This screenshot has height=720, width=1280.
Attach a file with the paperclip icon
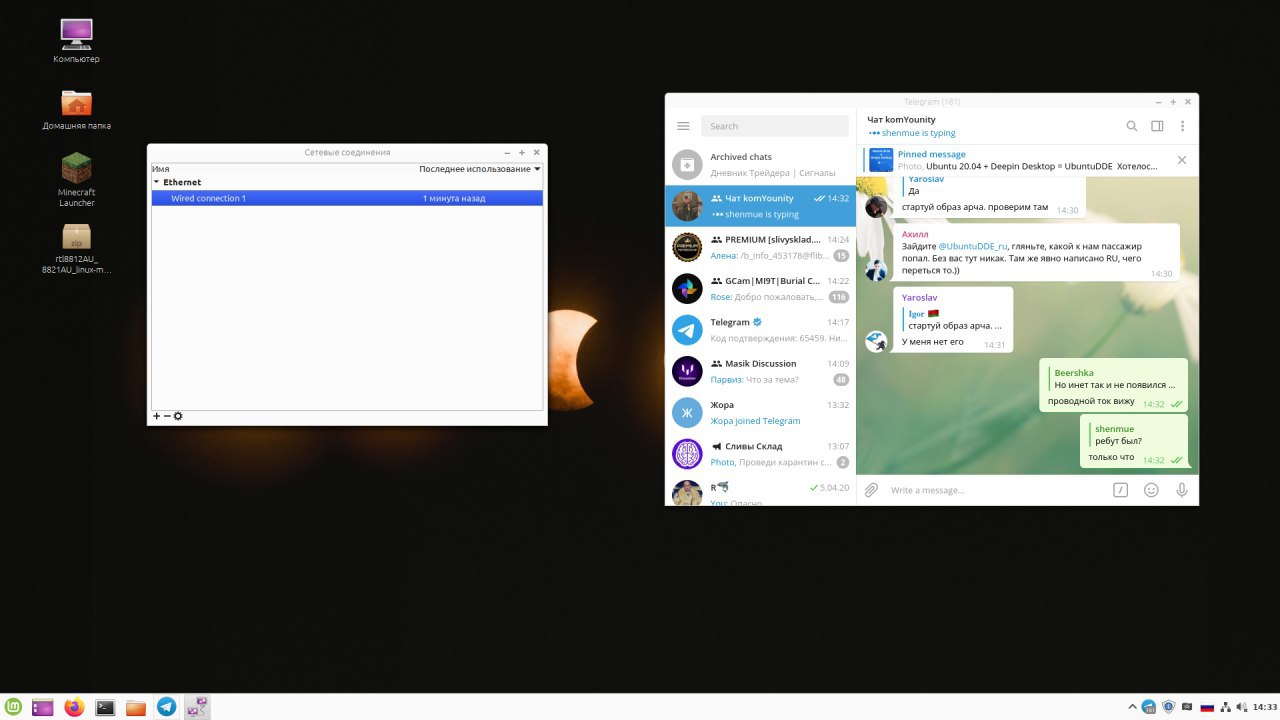coord(871,490)
